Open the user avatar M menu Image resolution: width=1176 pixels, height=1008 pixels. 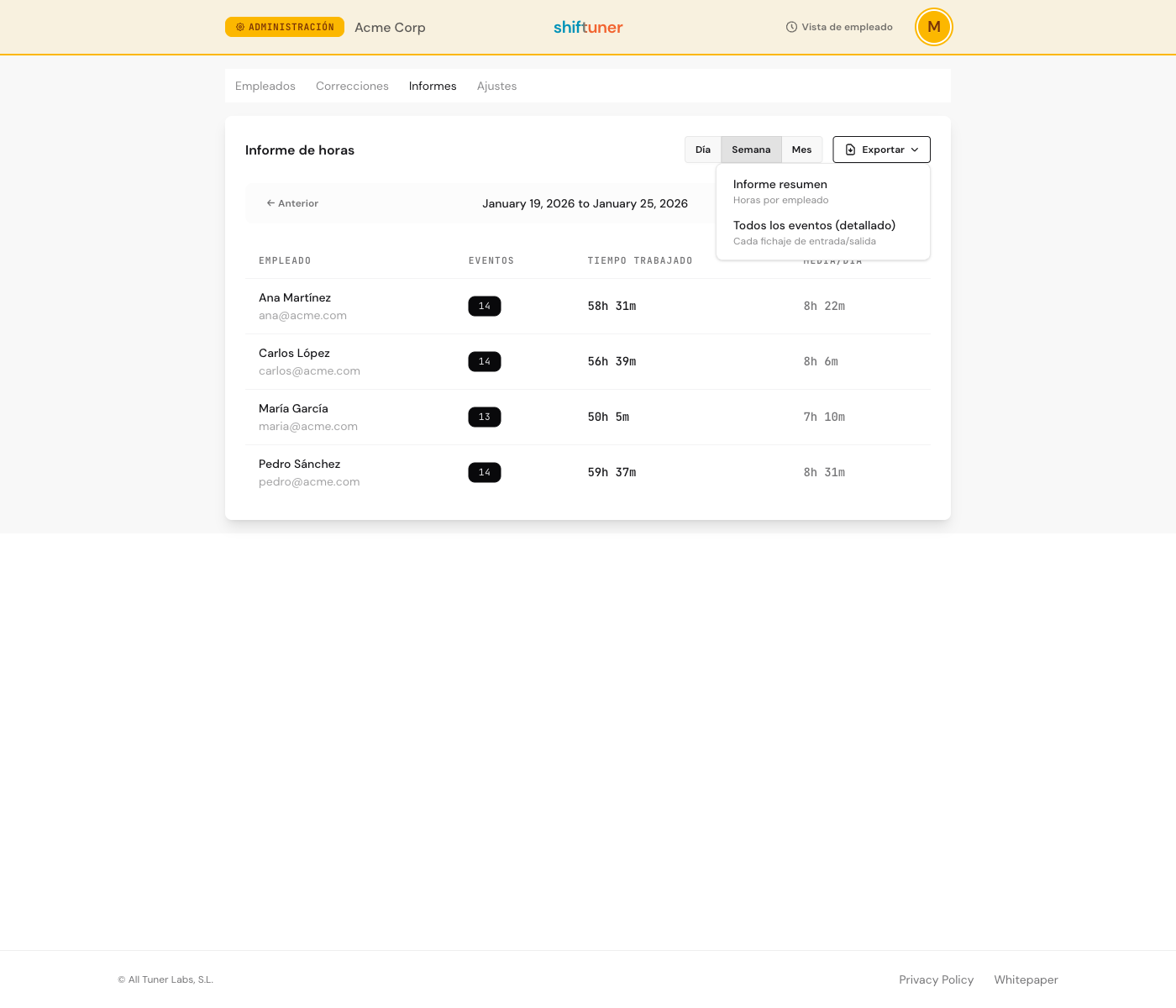[933, 27]
